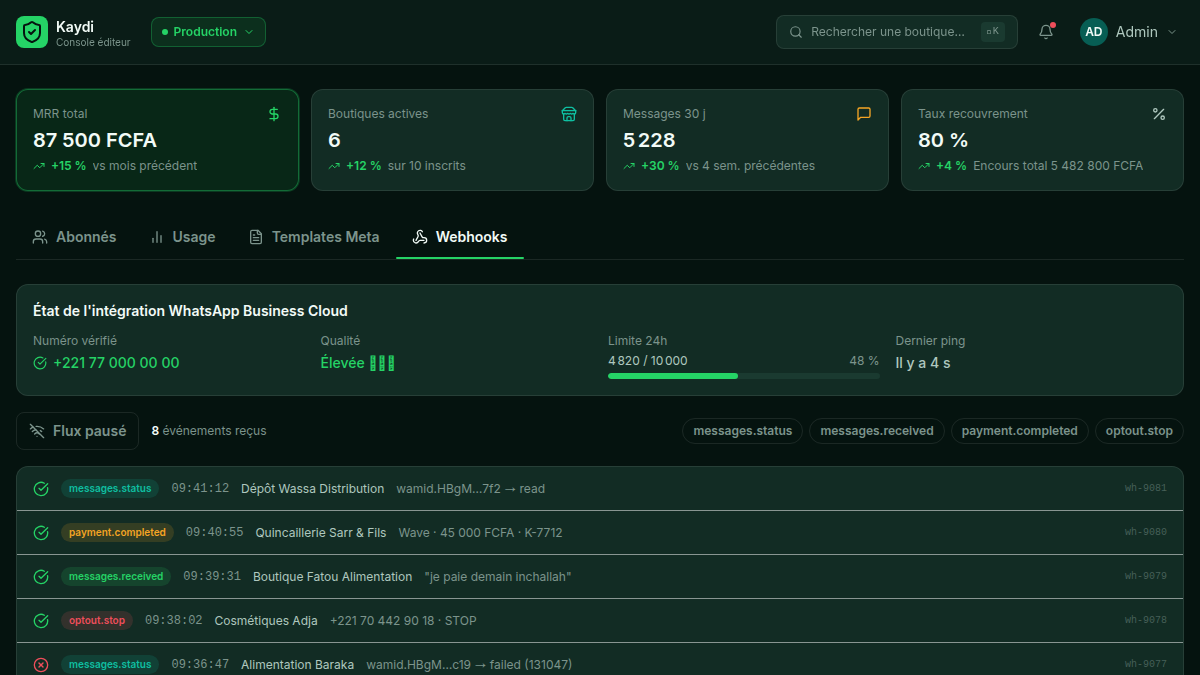The image size is (1200, 675).
Task: Open Cosmétiques Adja shop name
Action: pos(266,621)
